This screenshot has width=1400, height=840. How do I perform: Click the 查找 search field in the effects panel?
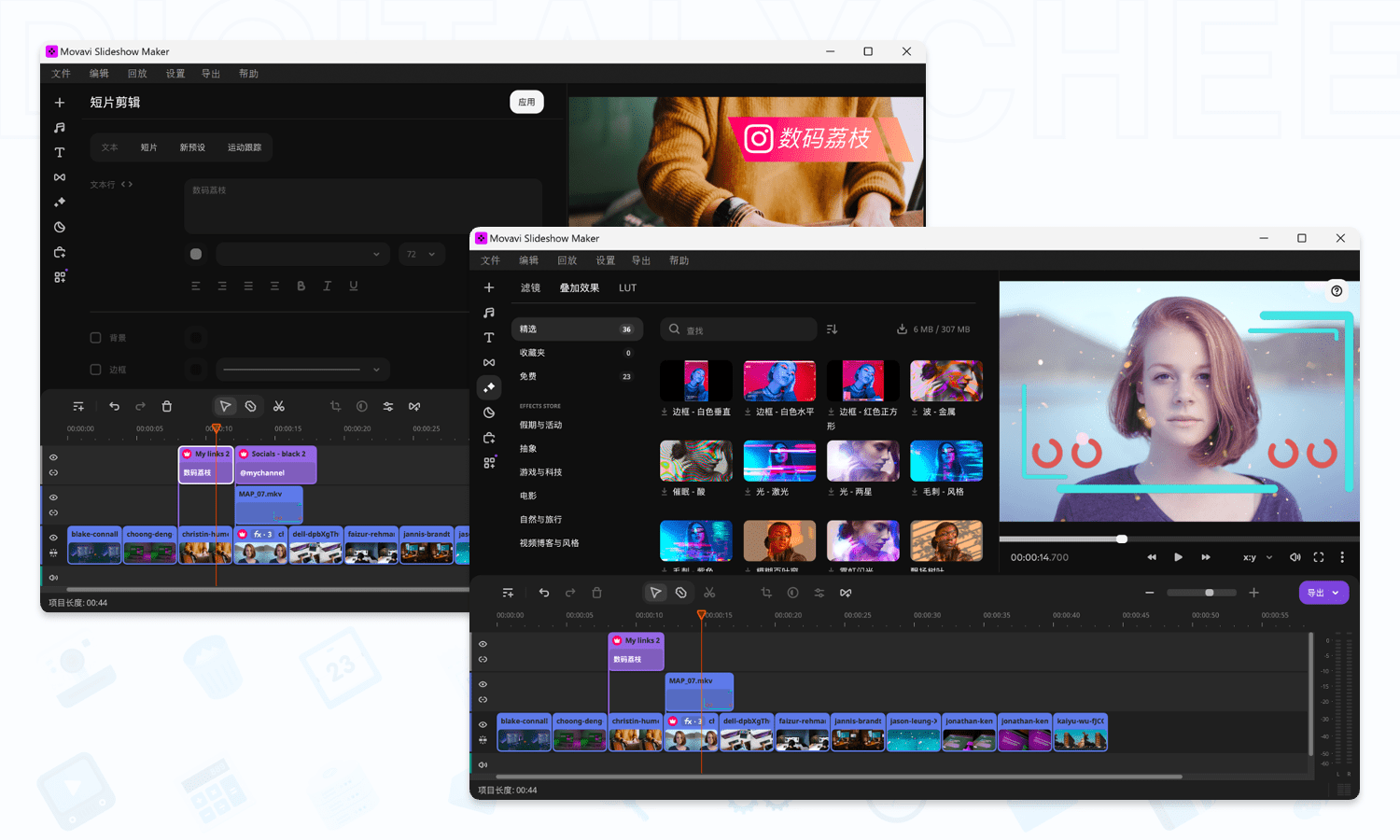[737, 329]
